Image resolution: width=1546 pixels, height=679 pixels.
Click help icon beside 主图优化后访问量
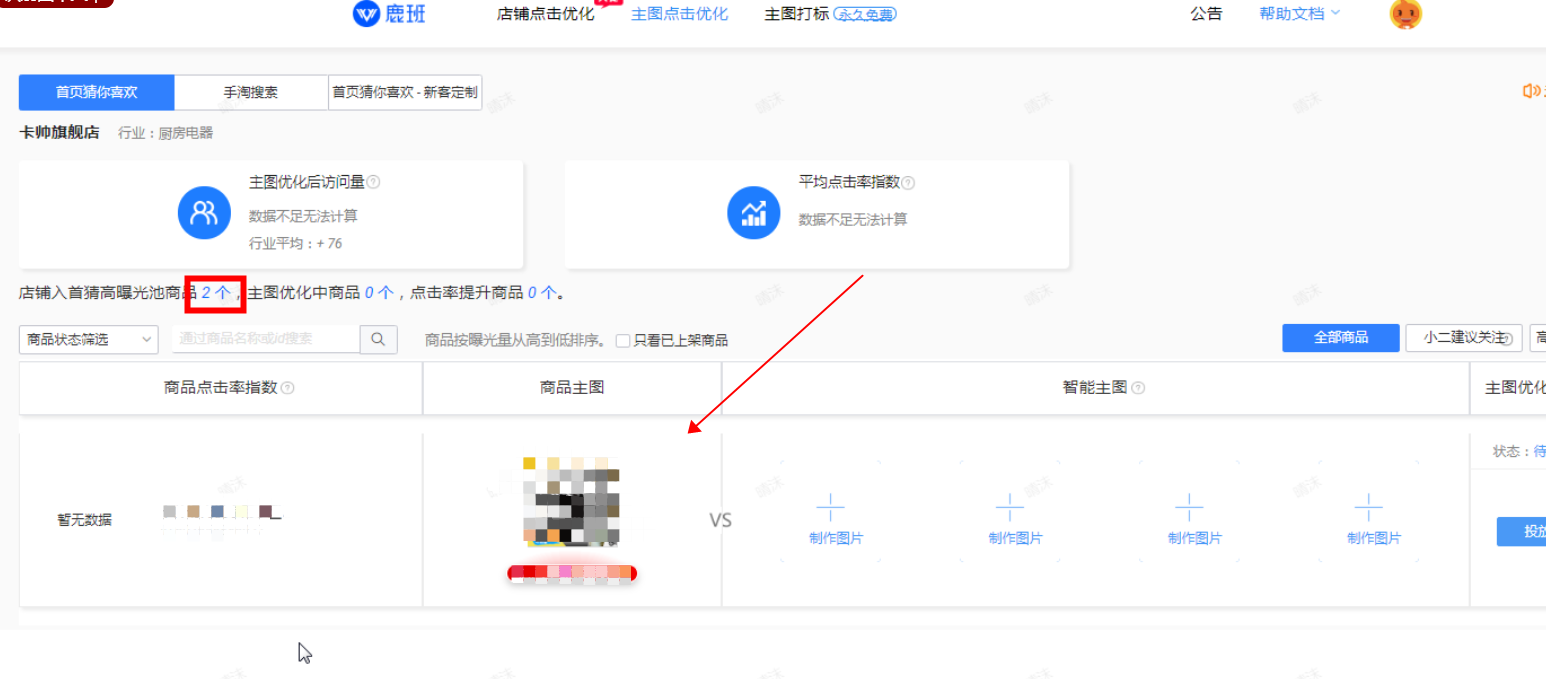pos(373,182)
